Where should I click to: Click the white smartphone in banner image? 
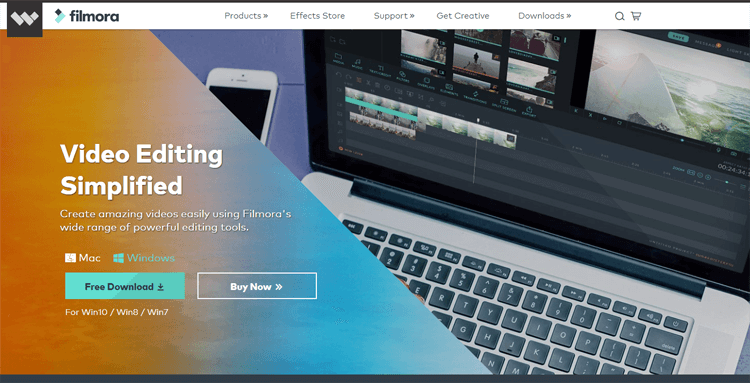242,104
